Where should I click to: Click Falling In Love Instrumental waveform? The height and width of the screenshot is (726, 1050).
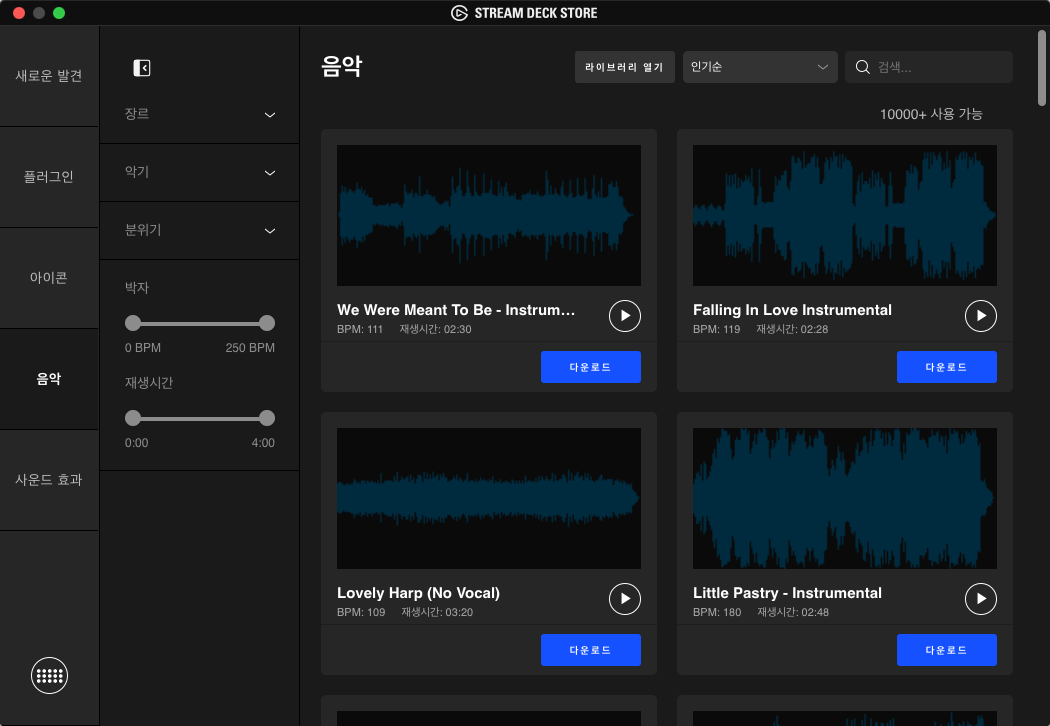(x=844, y=216)
